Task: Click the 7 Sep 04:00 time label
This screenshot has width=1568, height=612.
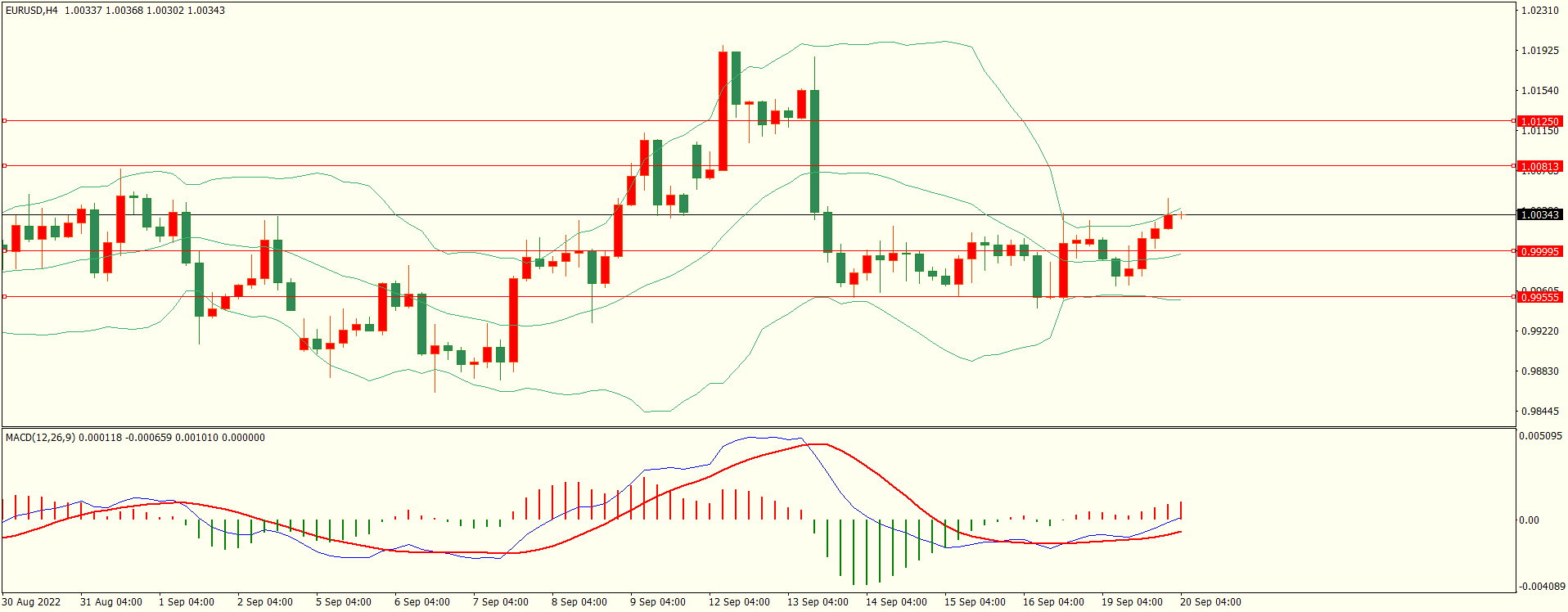Action: pos(500,602)
